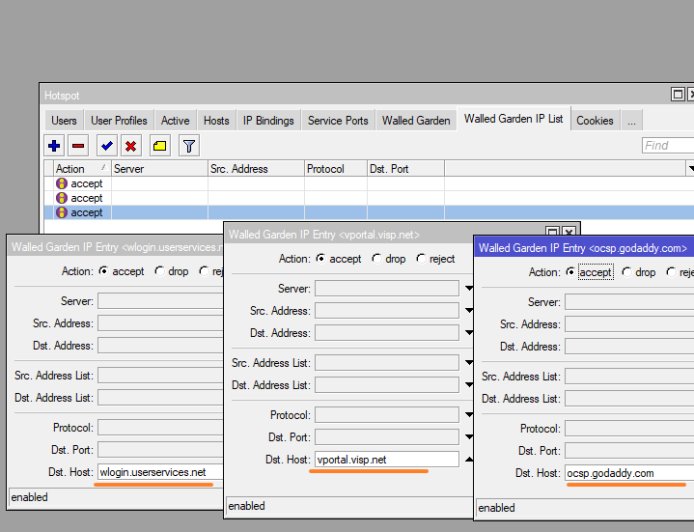
Task: Click Server field in ocsp.godaddy.com entry
Action: pyautogui.click(x=630, y=302)
